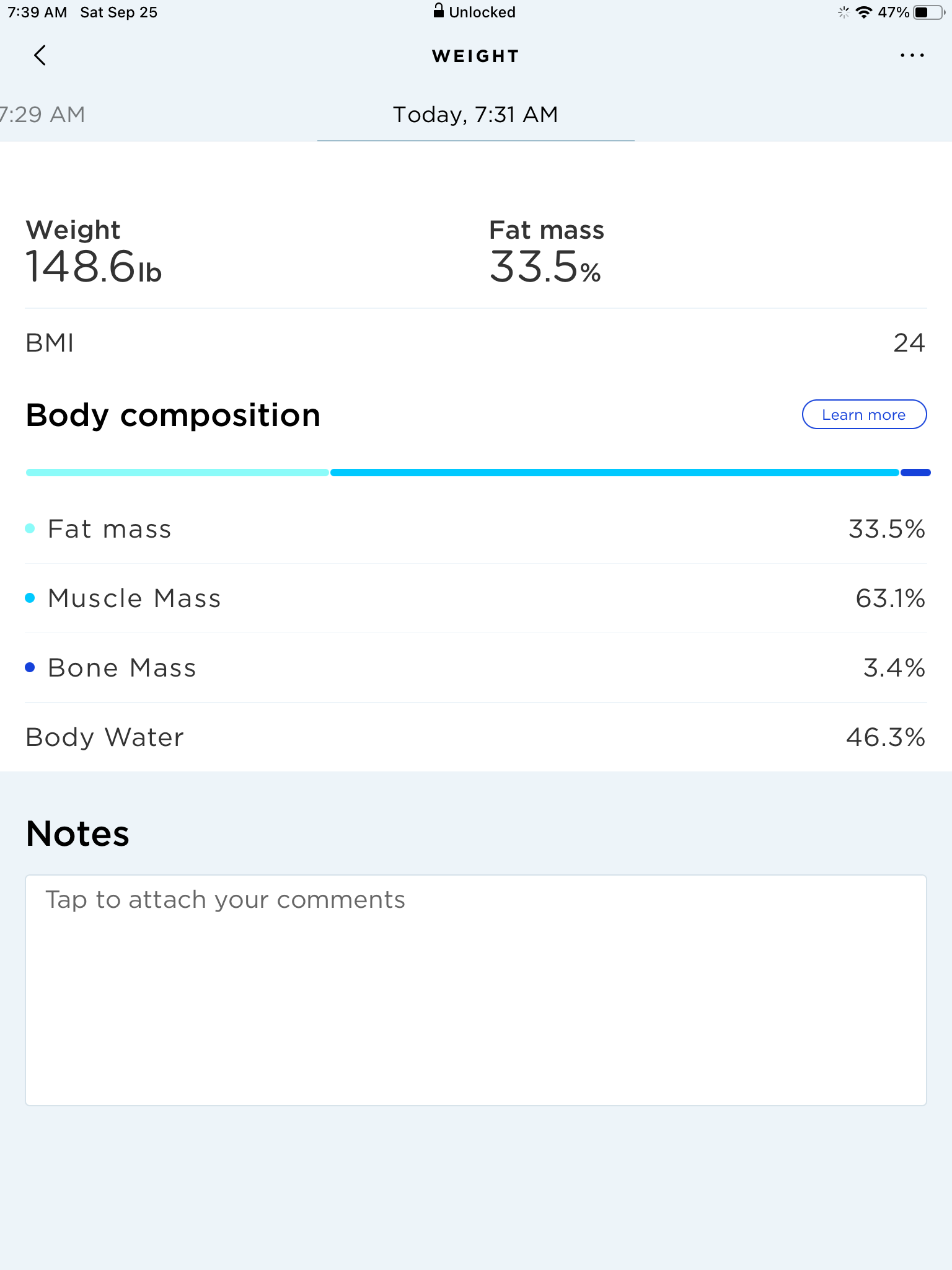The width and height of the screenshot is (952, 1270).
Task: Tap the blue Muscle Mass dot
Action: [30, 598]
